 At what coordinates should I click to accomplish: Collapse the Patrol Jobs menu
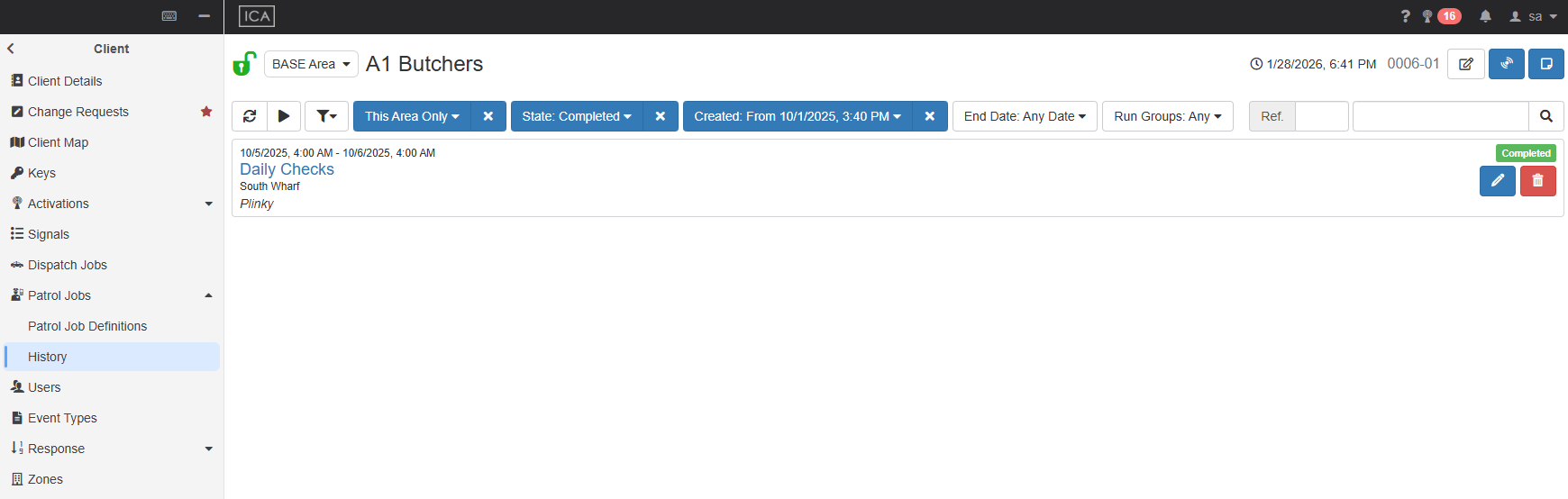[x=112, y=295]
